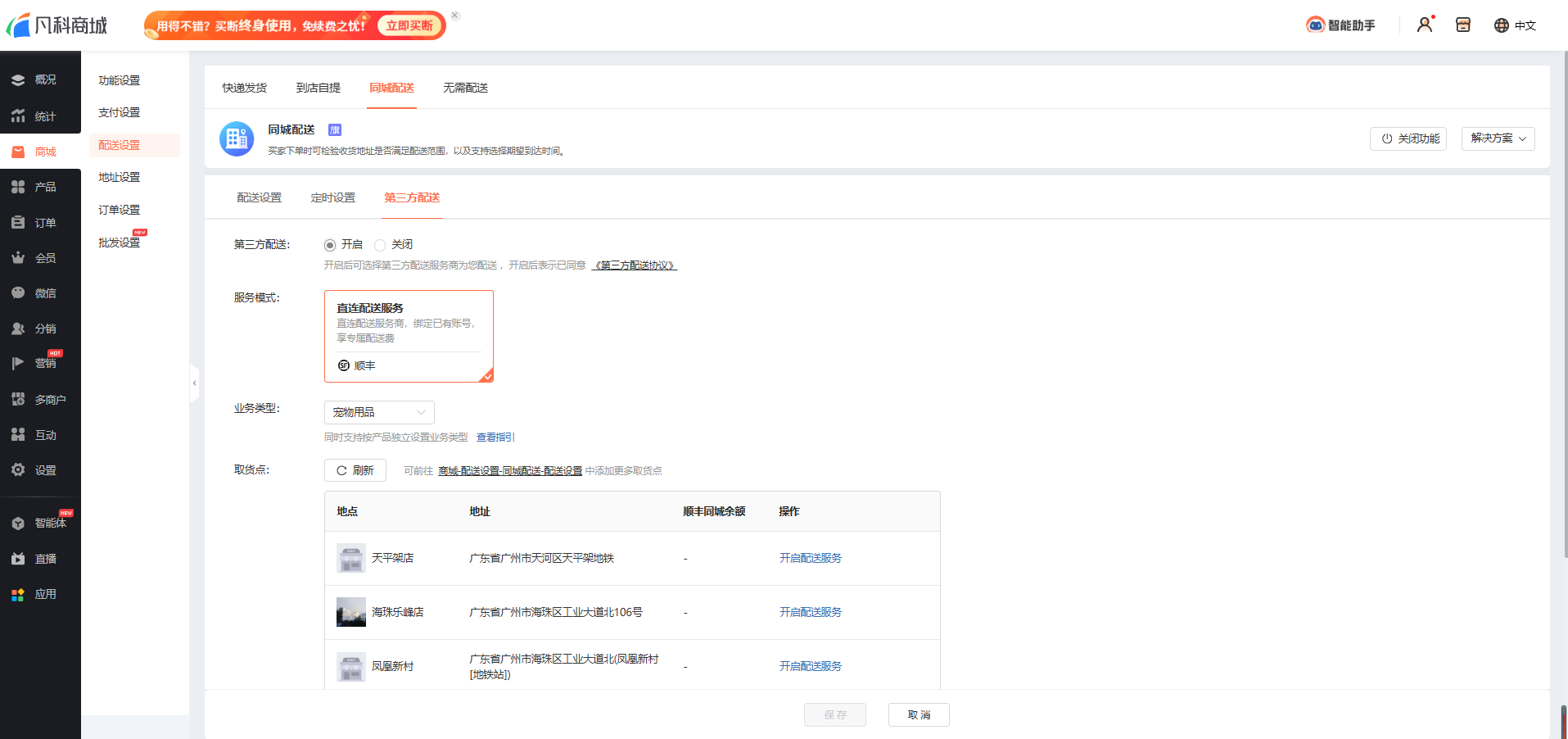Viewport: 1568px width, 739px height.
Task: Click 开启配送服务 for 海珠乐峰店
Action: click(x=811, y=612)
